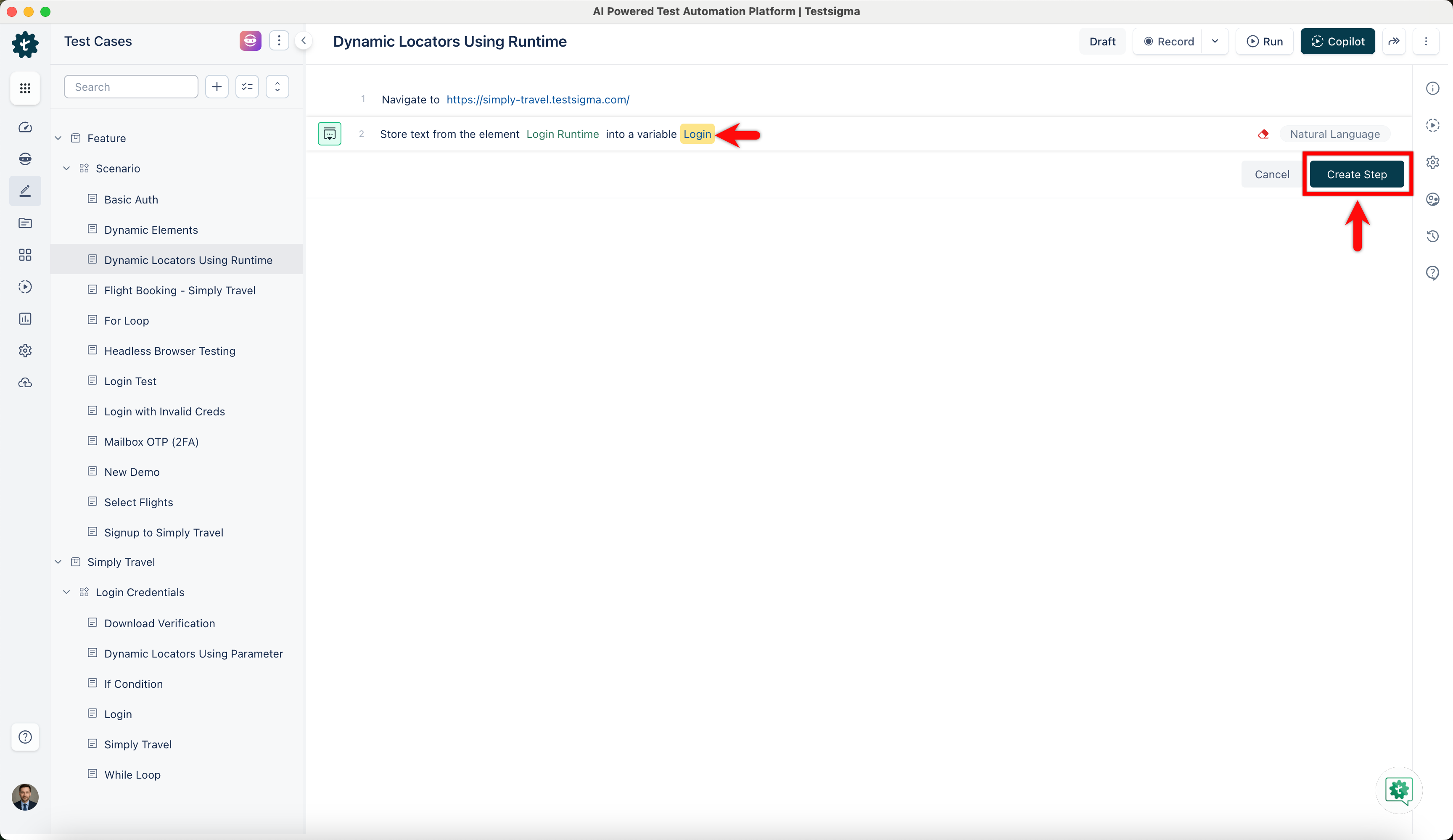Open the dashboard gauge icon in sidebar
This screenshot has width=1453, height=840.
click(x=25, y=127)
